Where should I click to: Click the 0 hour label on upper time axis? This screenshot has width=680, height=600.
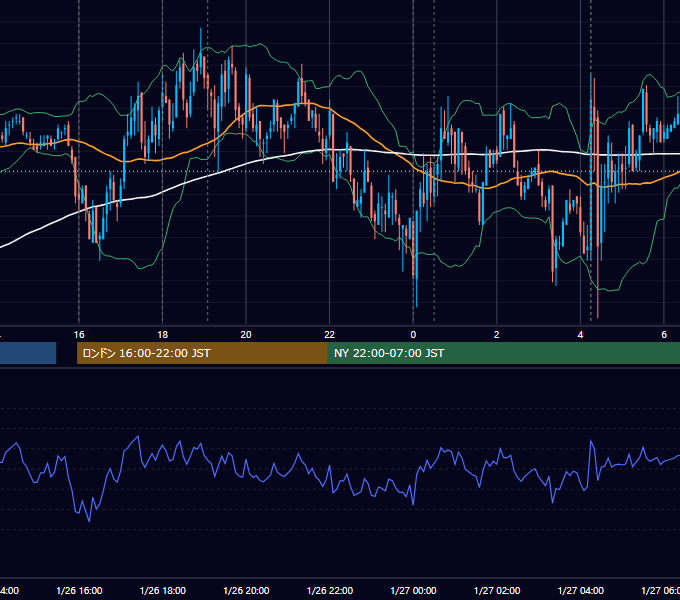[x=413, y=335]
